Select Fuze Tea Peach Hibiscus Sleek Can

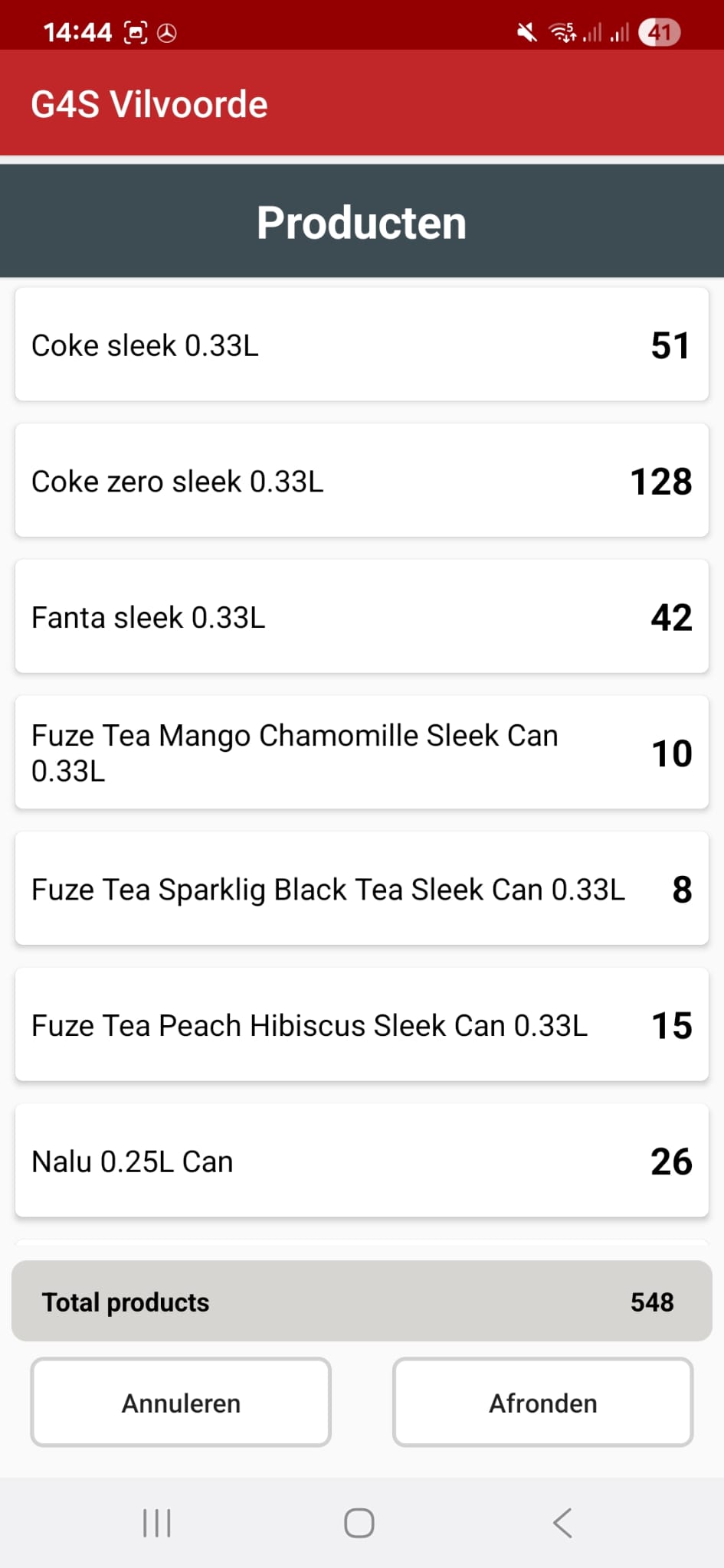[362, 1025]
